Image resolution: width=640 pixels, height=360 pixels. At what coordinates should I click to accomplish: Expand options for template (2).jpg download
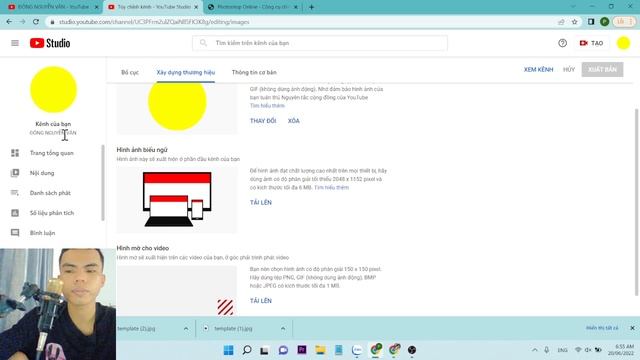tap(186, 329)
